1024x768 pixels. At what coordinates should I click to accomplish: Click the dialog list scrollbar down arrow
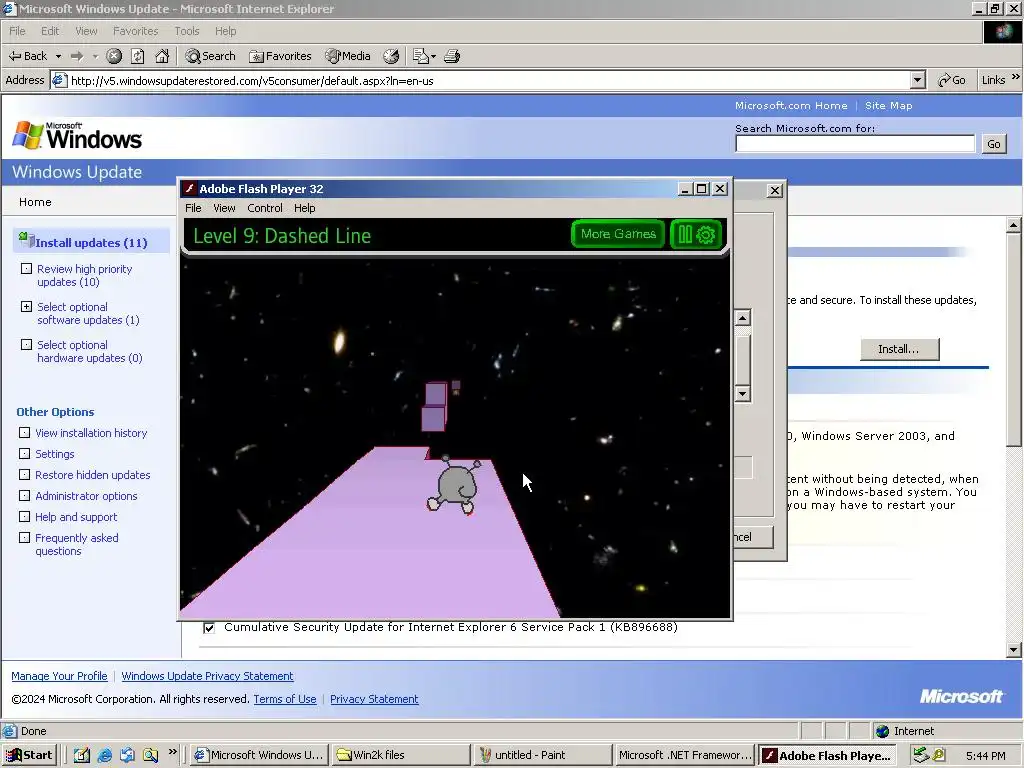coord(743,394)
